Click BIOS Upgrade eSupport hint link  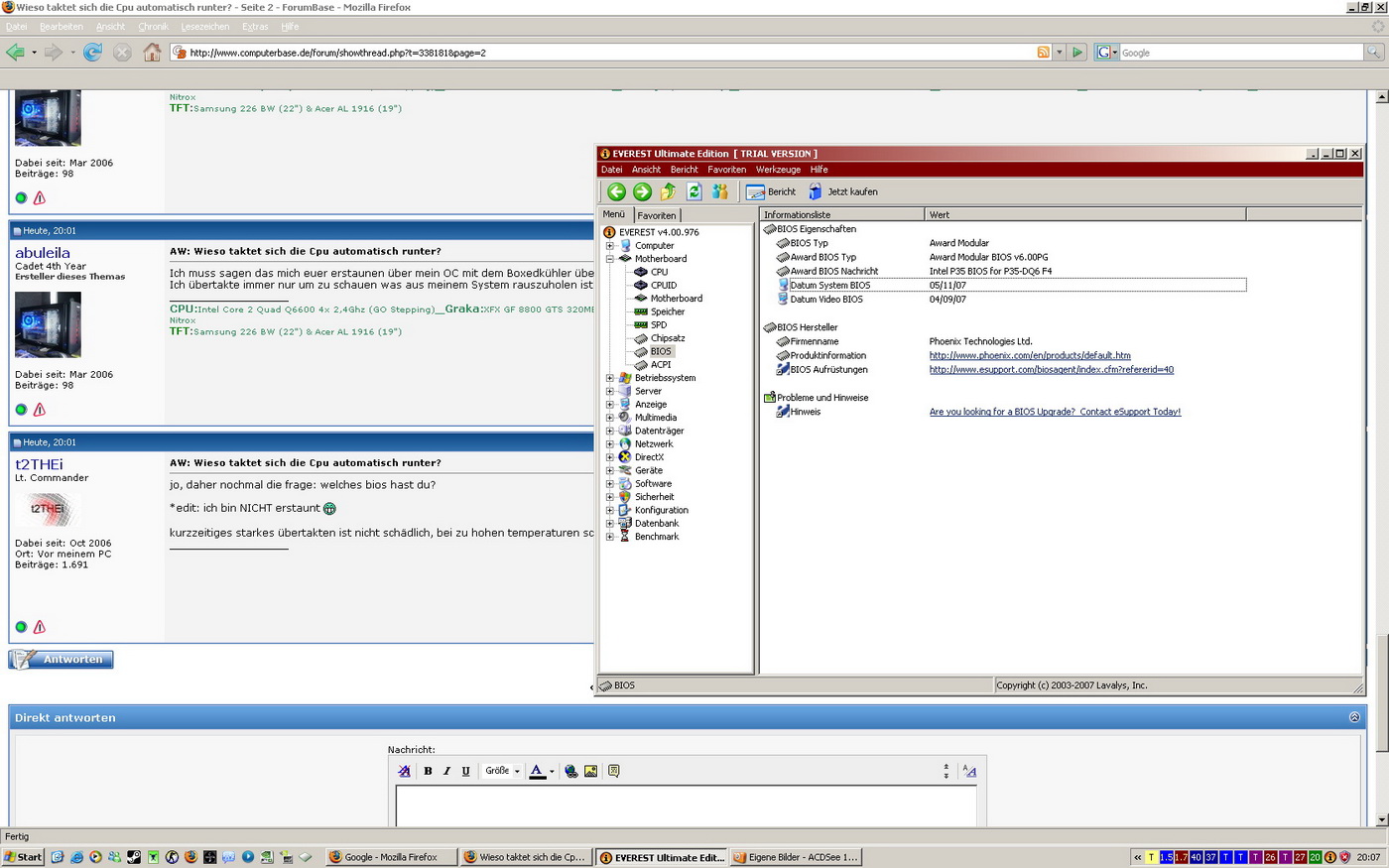click(x=1055, y=412)
